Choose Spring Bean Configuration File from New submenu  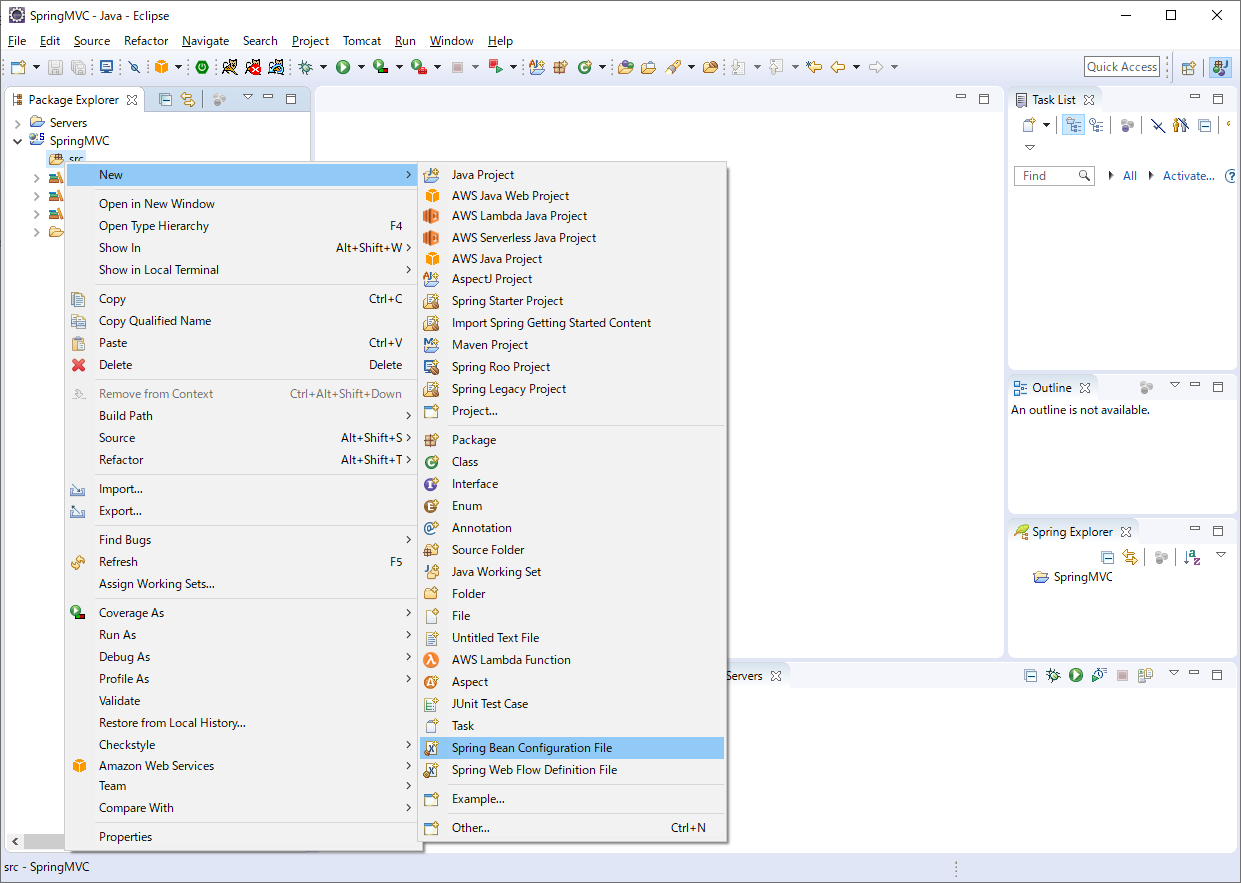pyautogui.click(x=572, y=748)
